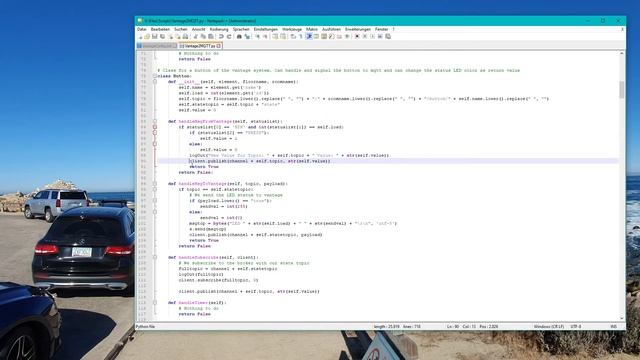The height and width of the screenshot is (360, 640).
Task: Open the Fenster menu
Action: click(x=381, y=29)
